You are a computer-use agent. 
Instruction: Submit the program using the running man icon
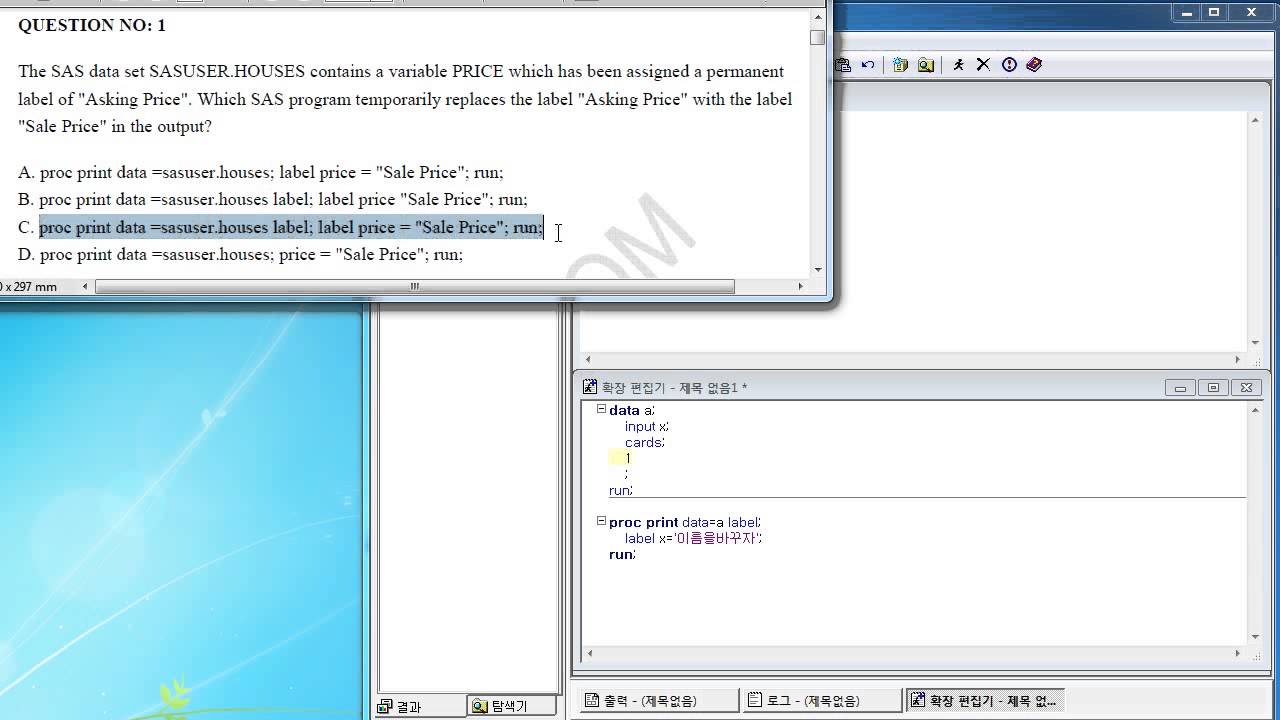(x=958, y=65)
